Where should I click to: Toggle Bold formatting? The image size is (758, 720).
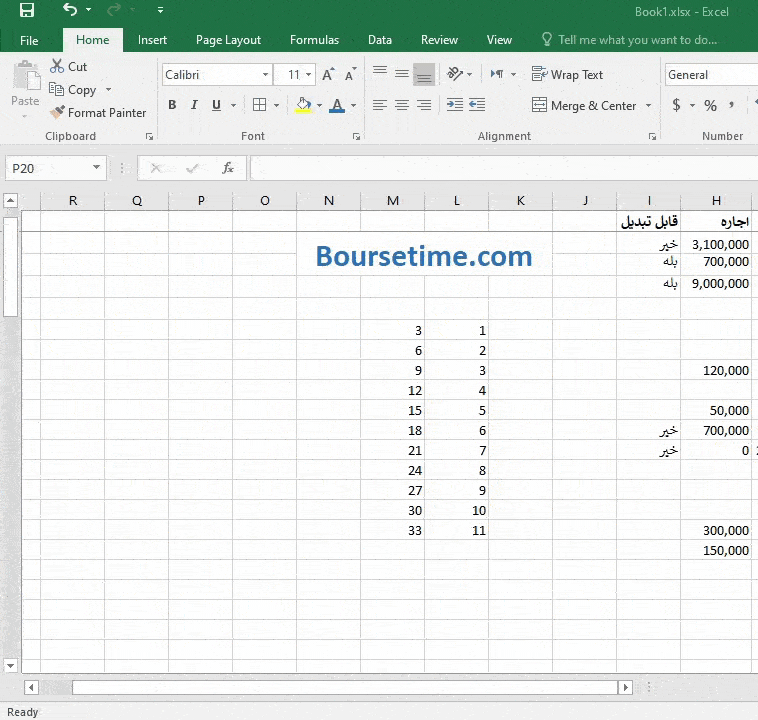point(172,105)
